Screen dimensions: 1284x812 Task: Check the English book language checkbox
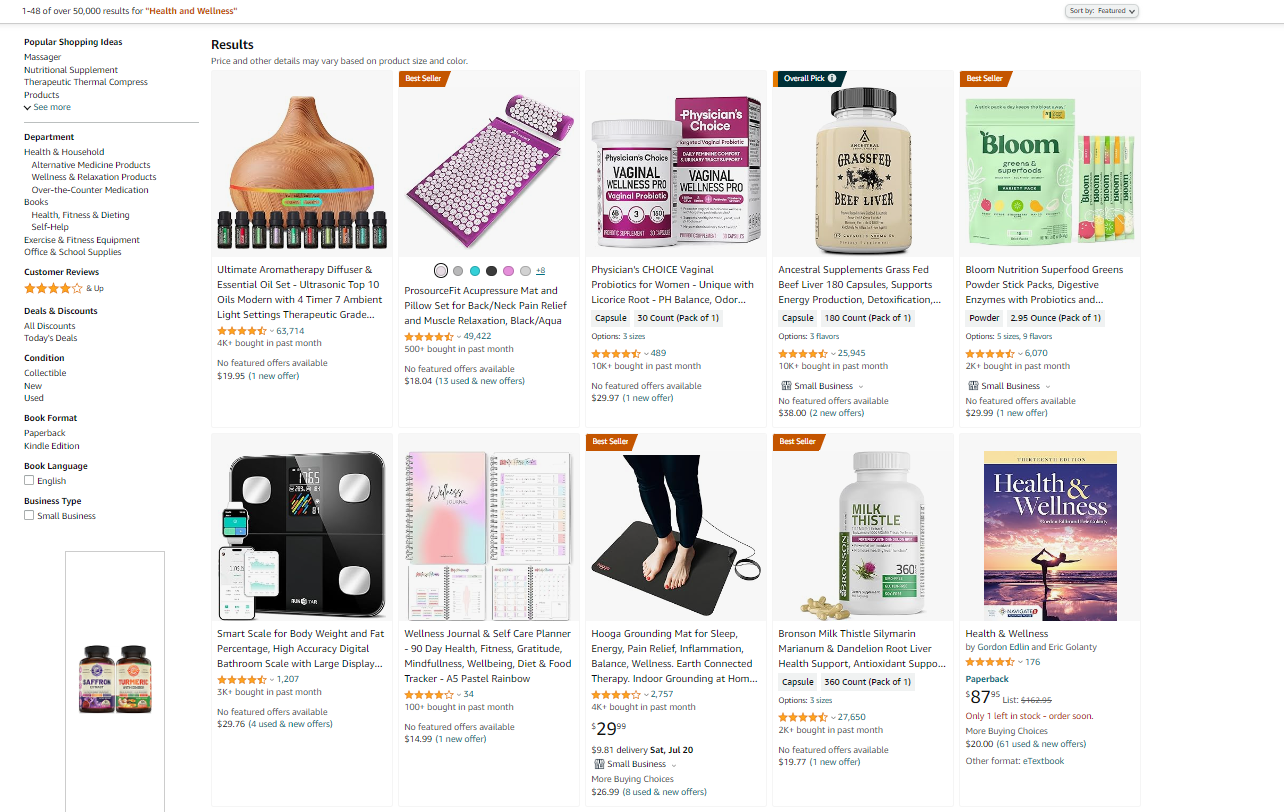[x=29, y=480]
